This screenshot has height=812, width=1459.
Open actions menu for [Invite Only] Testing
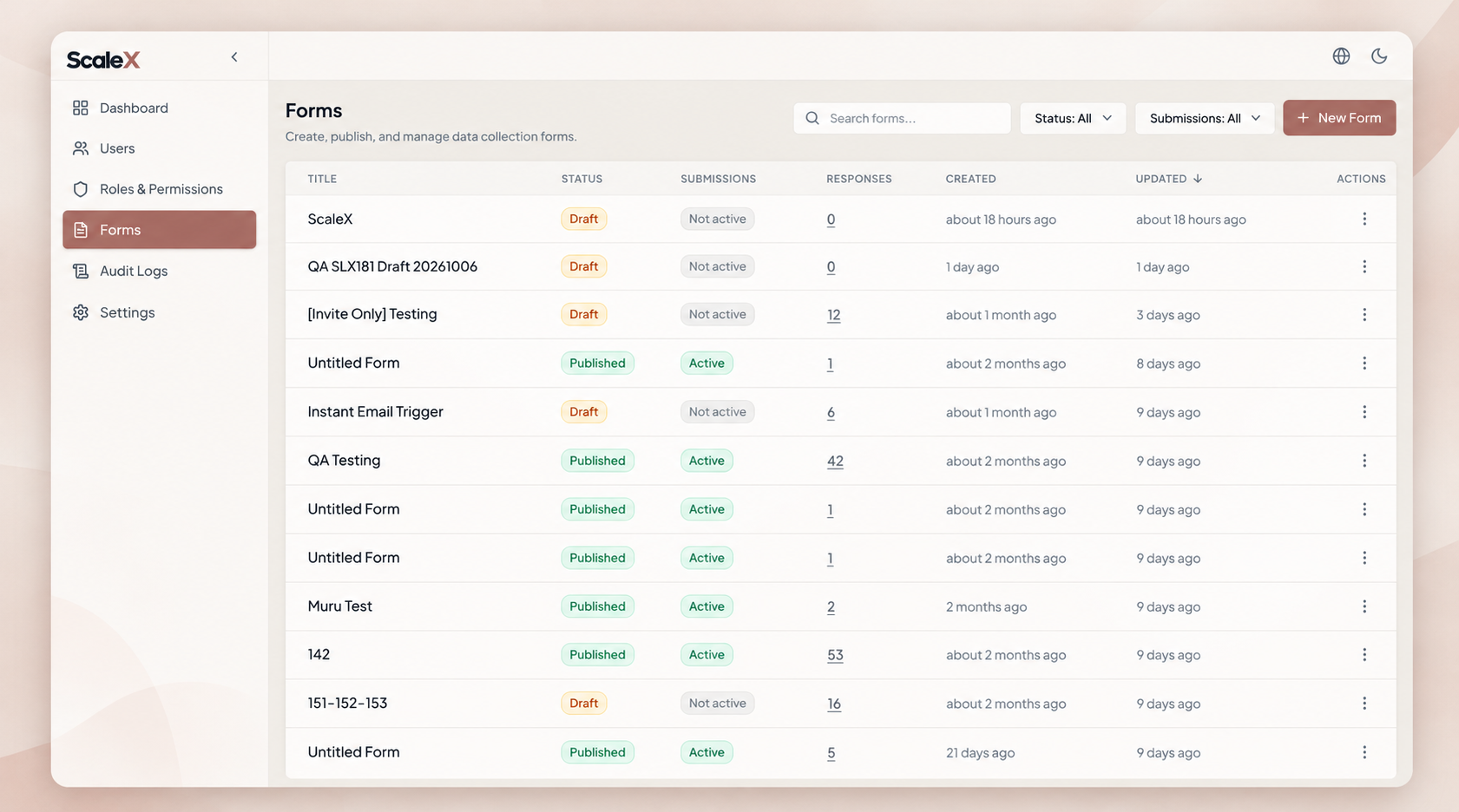click(x=1364, y=315)
